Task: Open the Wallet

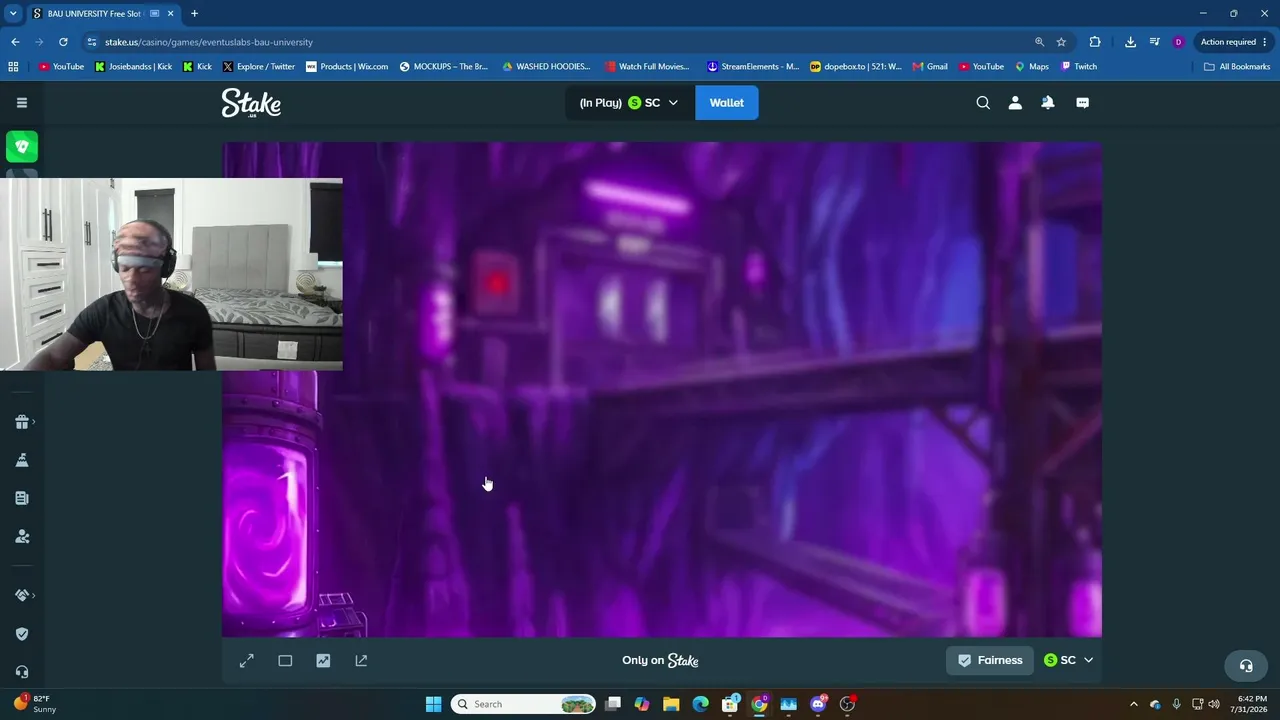Action: click(x=727, y=103)
